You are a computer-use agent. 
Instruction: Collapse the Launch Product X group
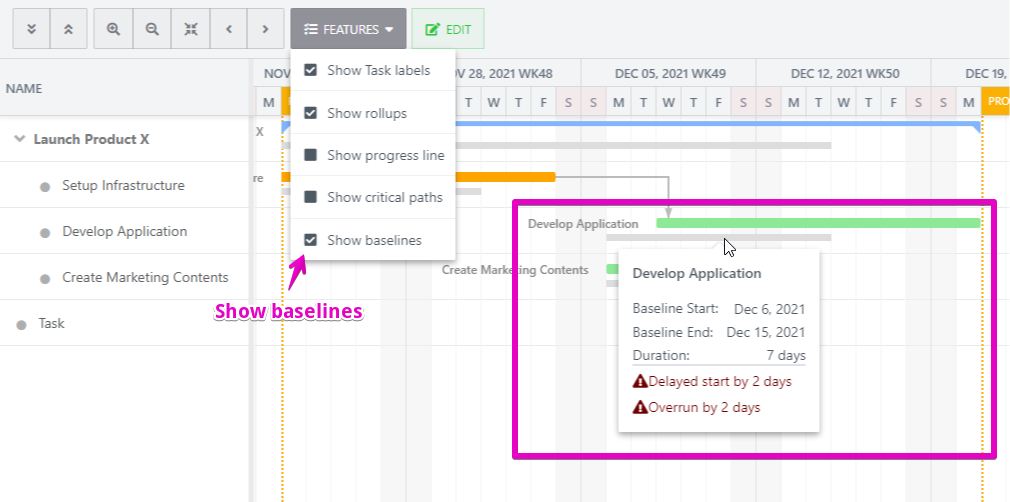tap(19, 140)
